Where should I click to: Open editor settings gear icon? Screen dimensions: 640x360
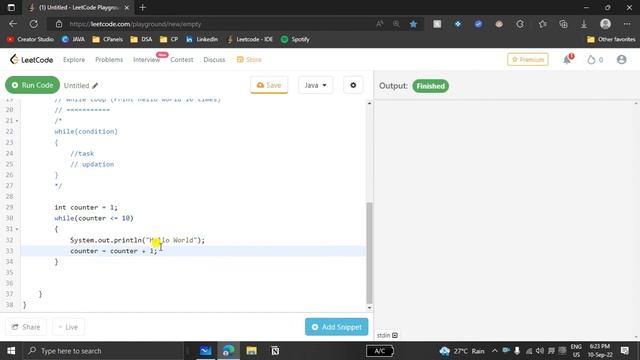click(353, 85)
